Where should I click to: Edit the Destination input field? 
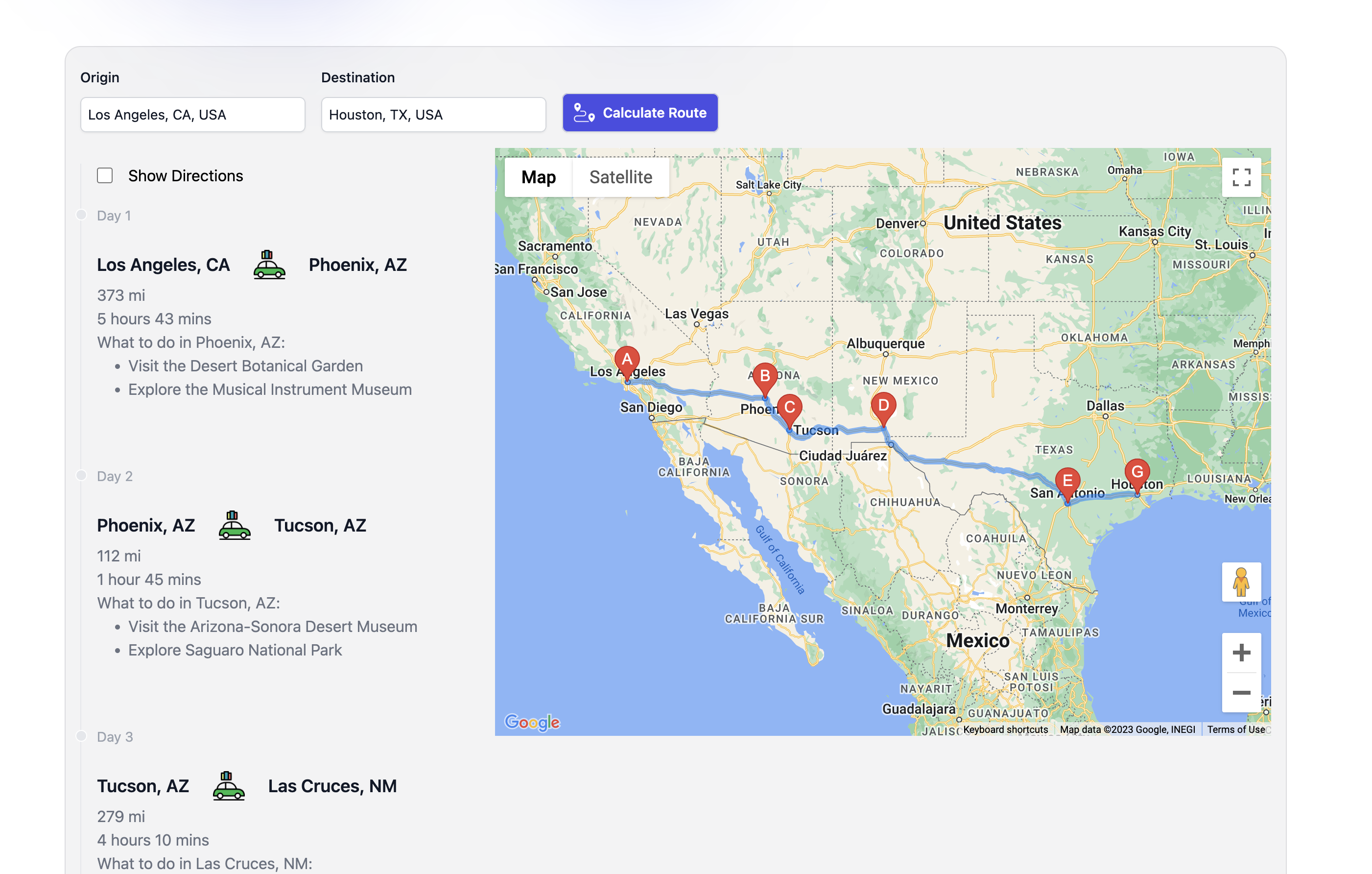(434, 115)
